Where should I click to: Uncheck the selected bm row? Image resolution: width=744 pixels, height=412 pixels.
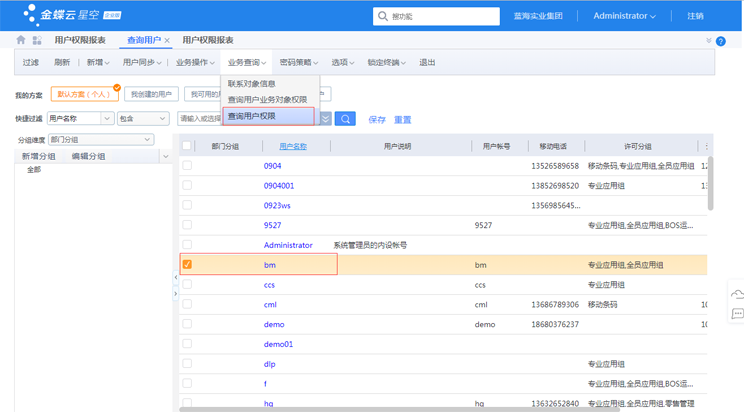(187, 264)
